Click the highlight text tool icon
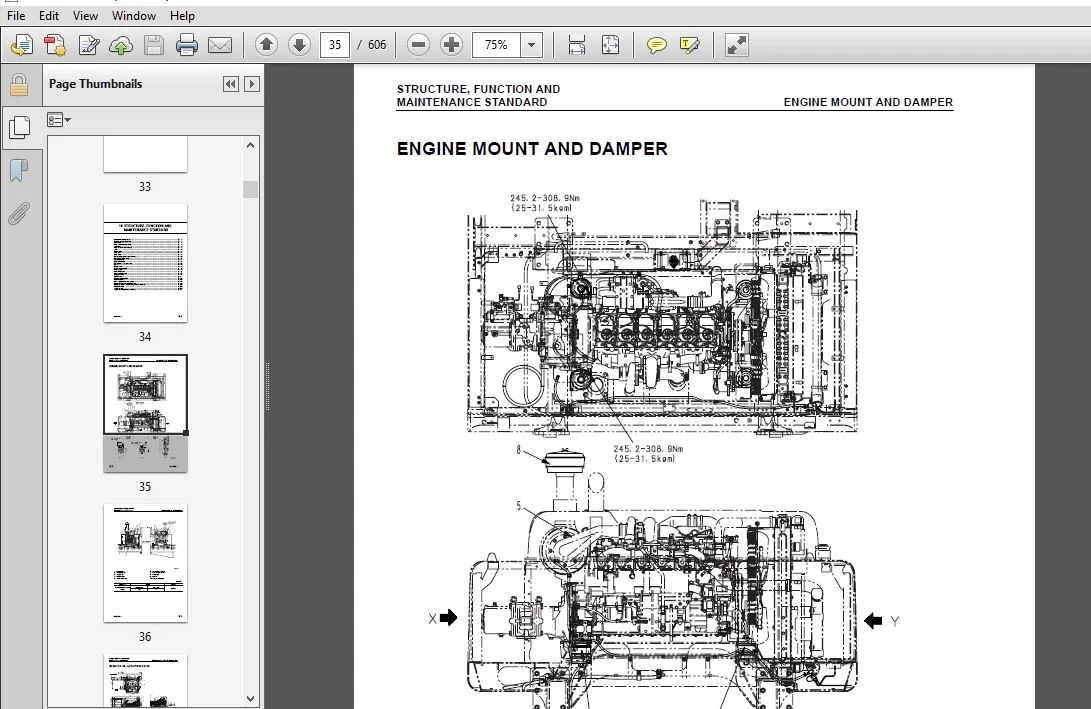 pyautogui.click(x=690, y=45)
